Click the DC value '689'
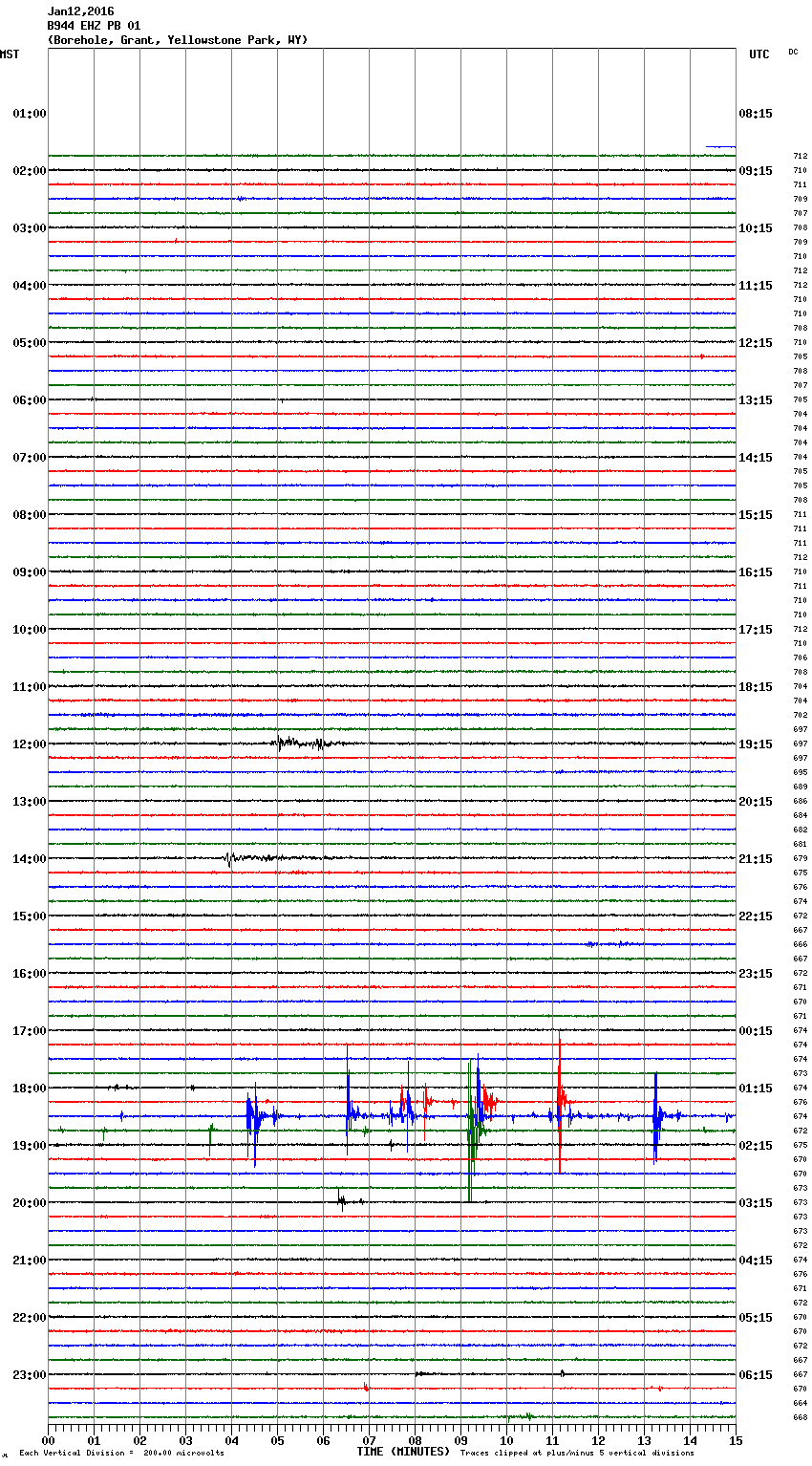Viewport: 812px width, 1466px height. [800, 787]
